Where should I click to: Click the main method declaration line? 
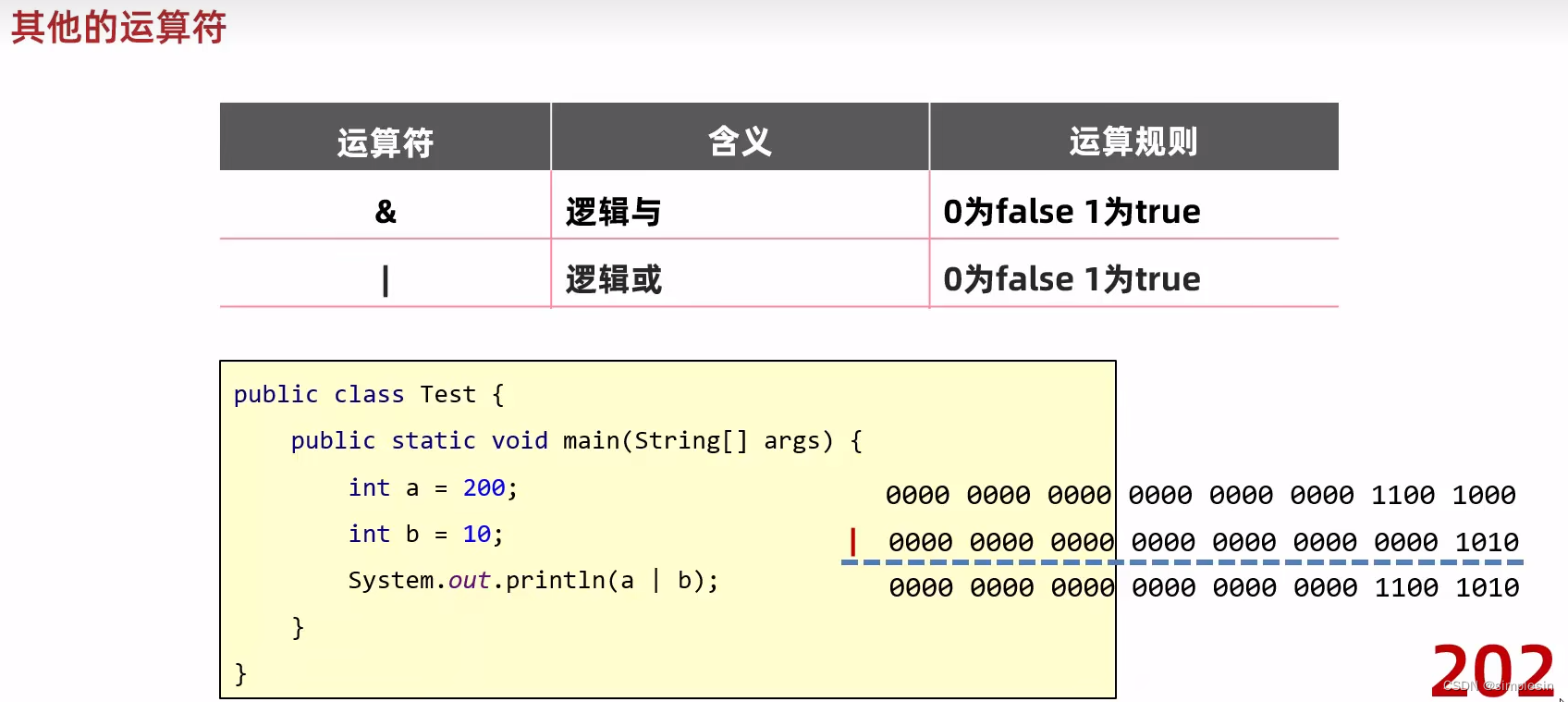tap(577, 441)
